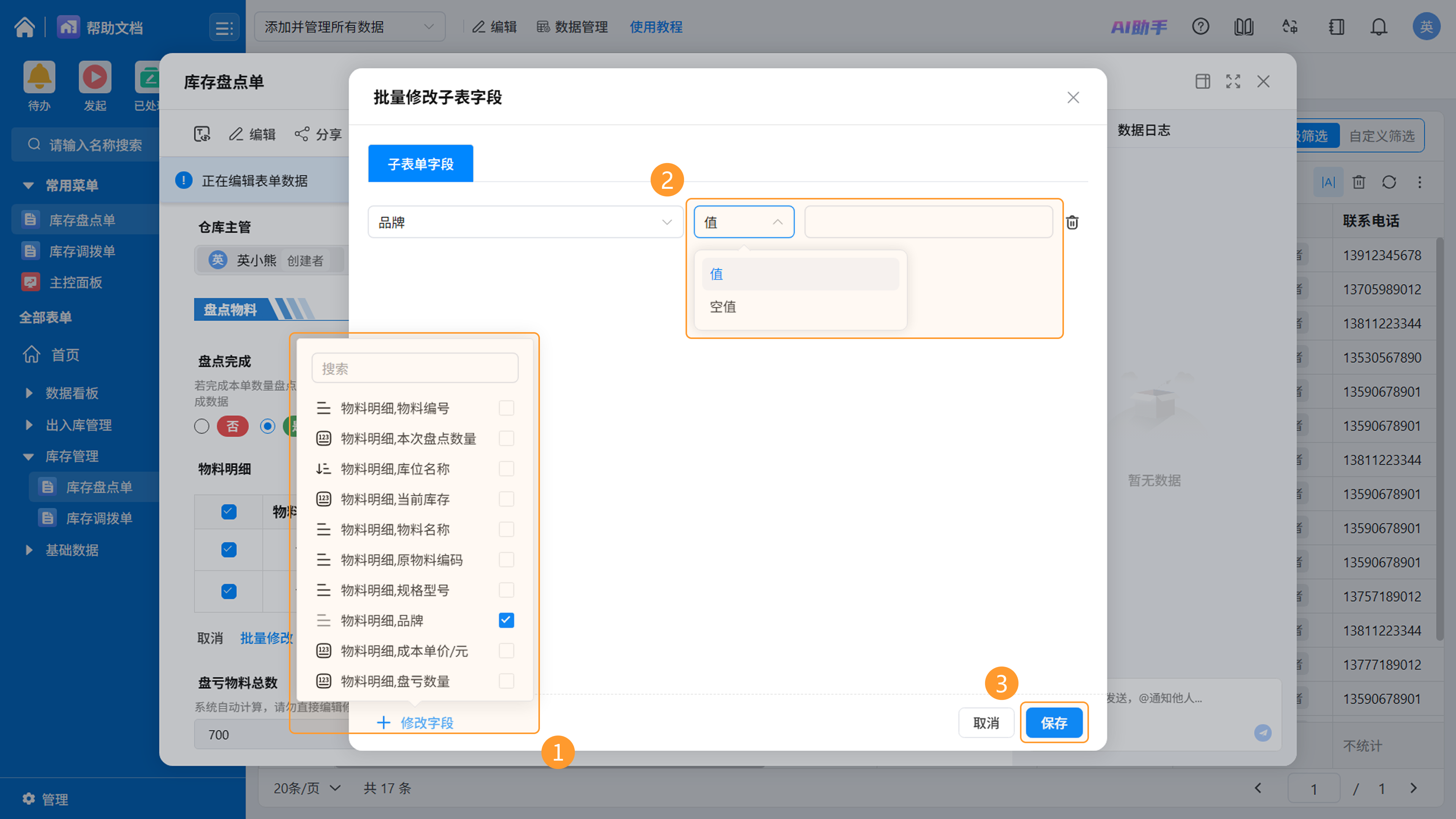Image resolution: width=1456 pixels, height=819 pixels.
Task: Click the panel layout icon in top bar
Action: tap(1335, 27)
